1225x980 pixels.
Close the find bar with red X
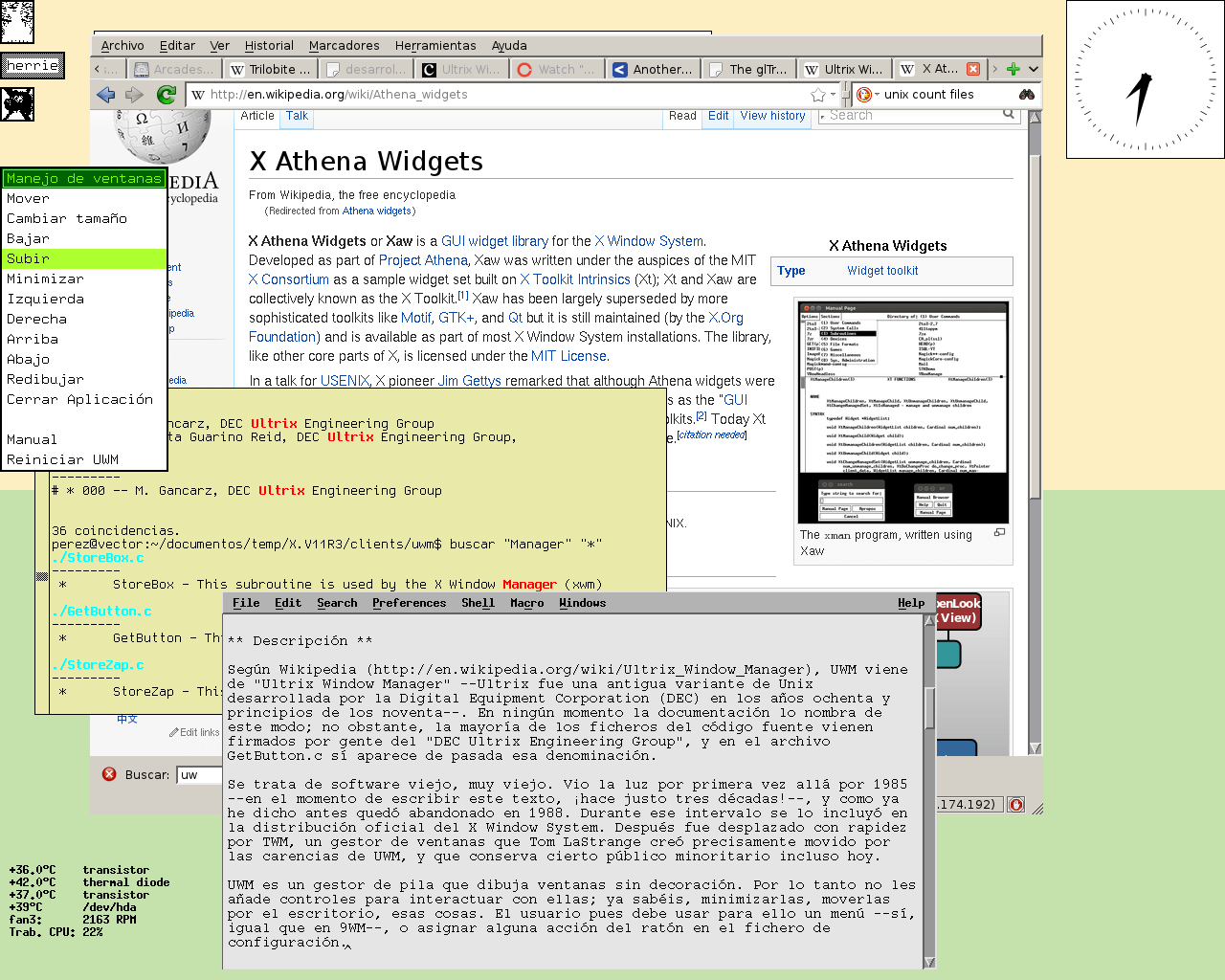coord(109,774)
